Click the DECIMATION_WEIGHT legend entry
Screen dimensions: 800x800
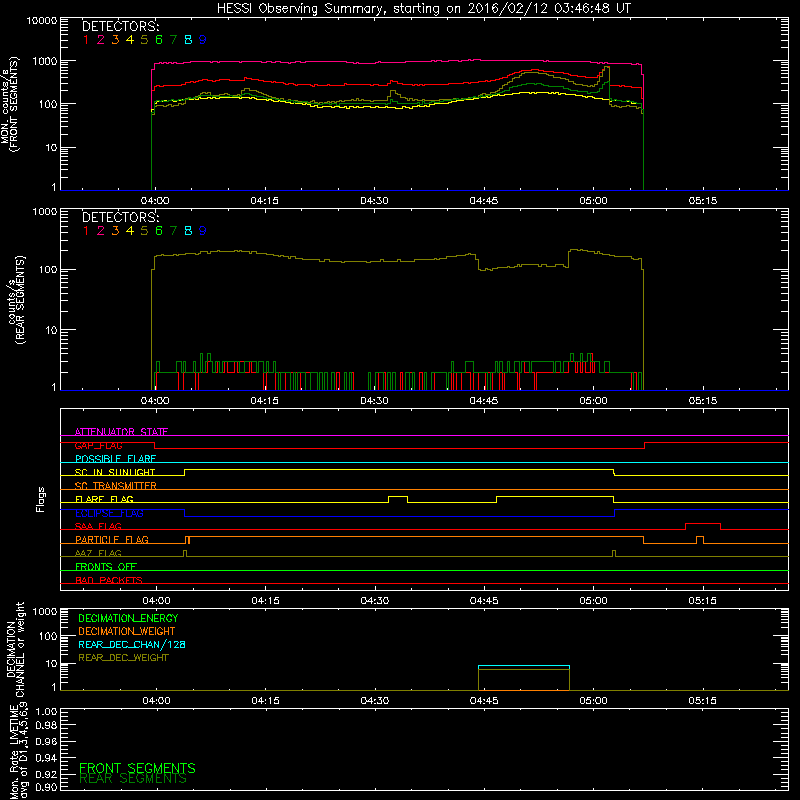pyautogui.click(x=127, y=631)
